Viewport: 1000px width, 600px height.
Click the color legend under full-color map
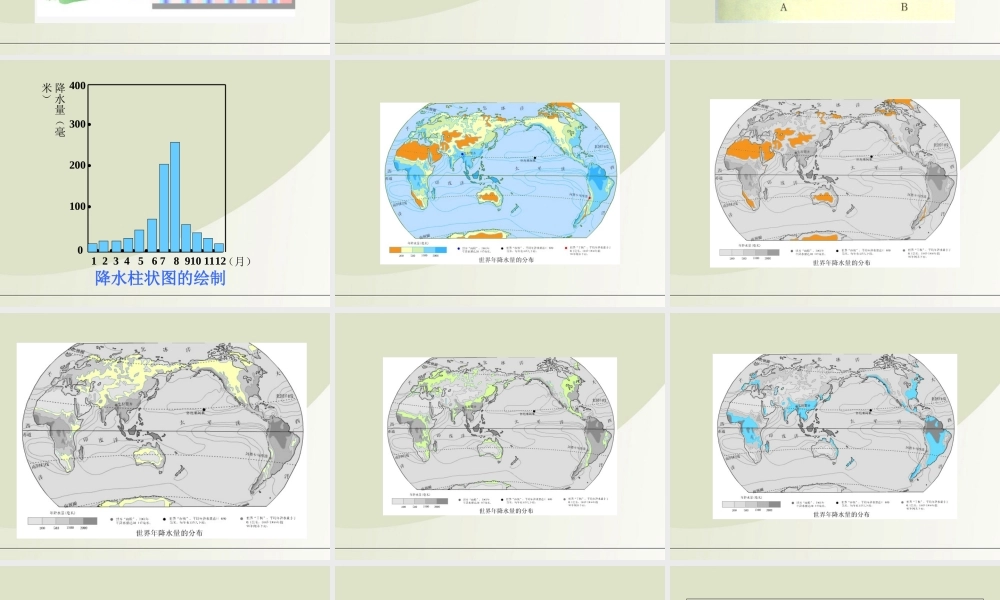[418, 251]
